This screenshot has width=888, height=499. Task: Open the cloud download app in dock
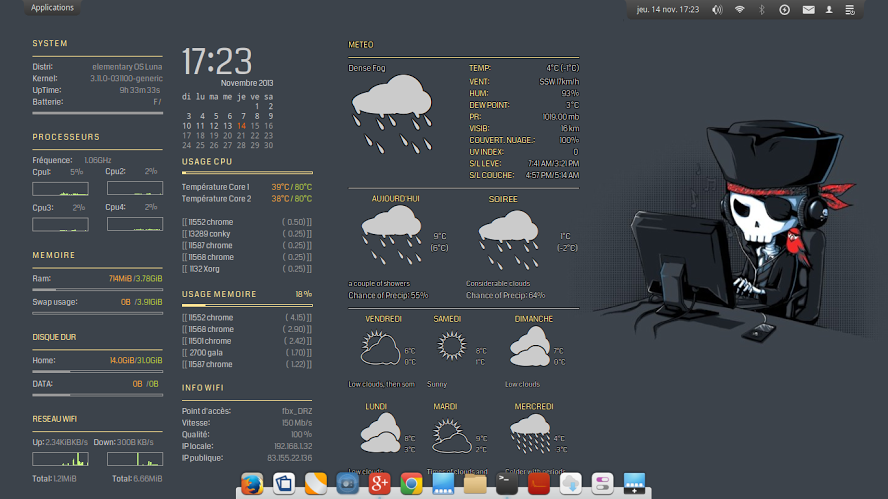[x=570, y=484]
